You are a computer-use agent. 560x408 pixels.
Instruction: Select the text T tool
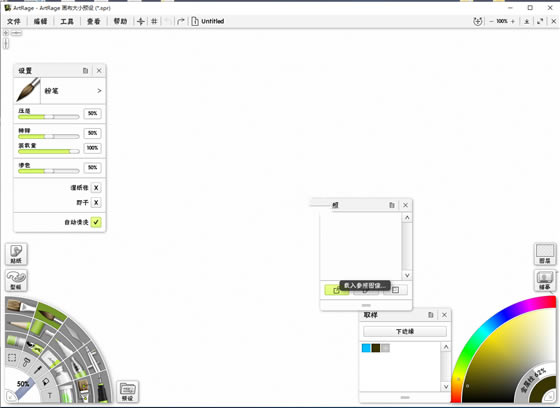pyautogui.click(x=50, y=395)
